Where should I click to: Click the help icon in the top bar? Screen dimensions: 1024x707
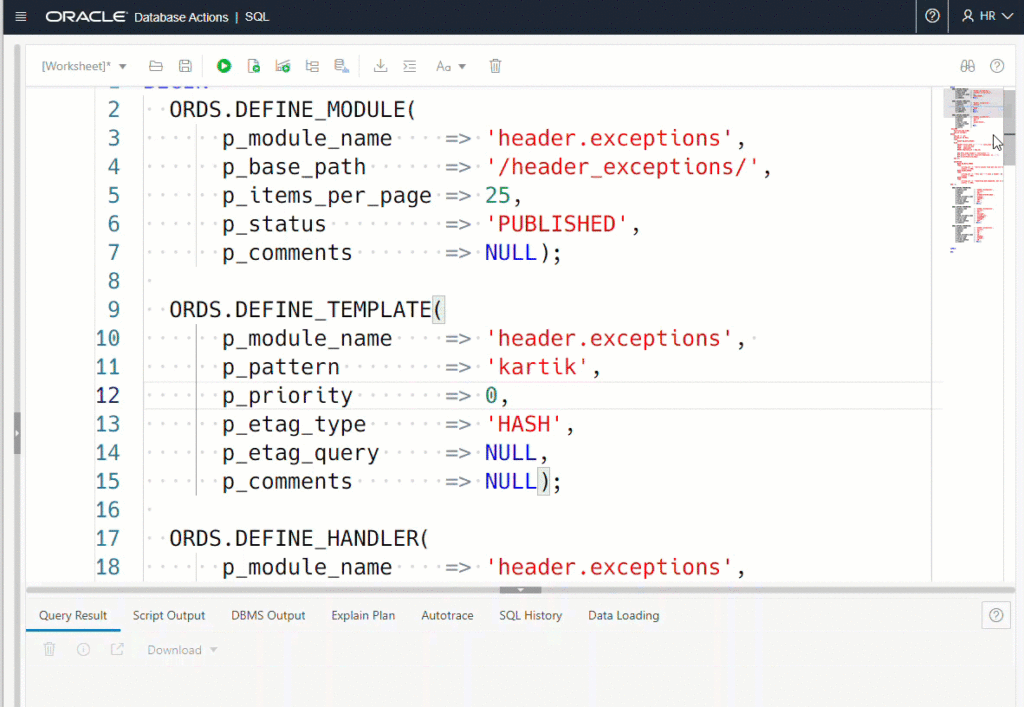pos(931,16)
